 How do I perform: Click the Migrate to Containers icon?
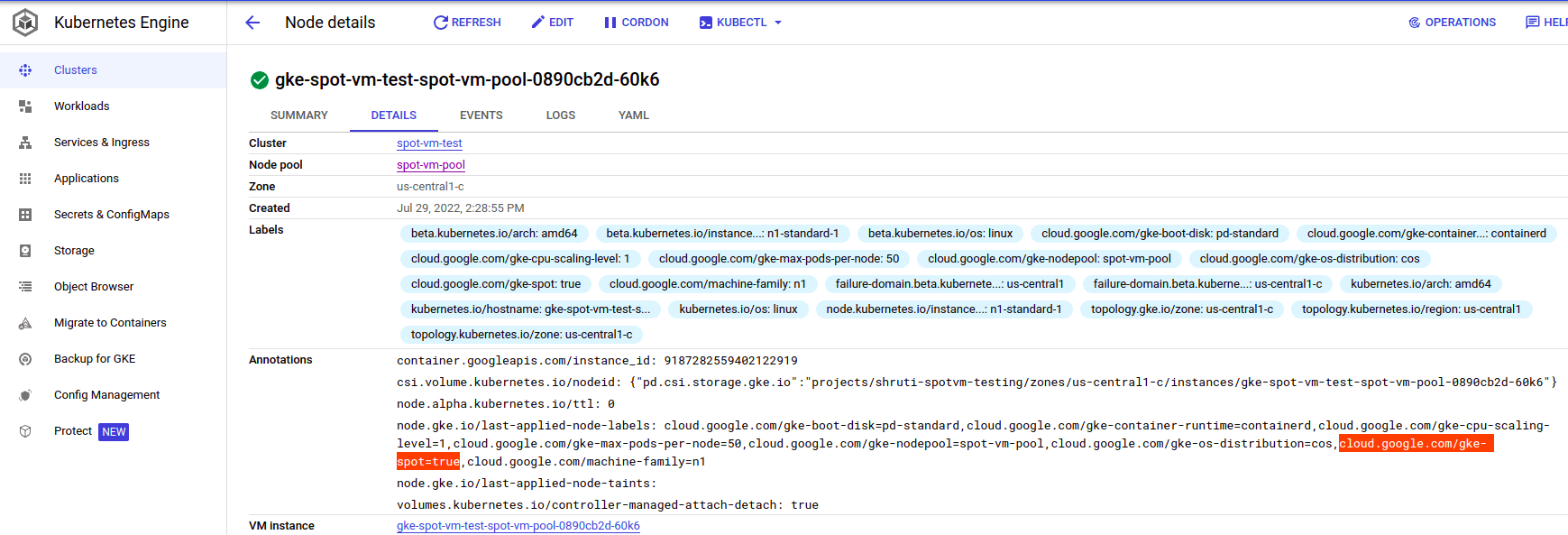point(25,323)
